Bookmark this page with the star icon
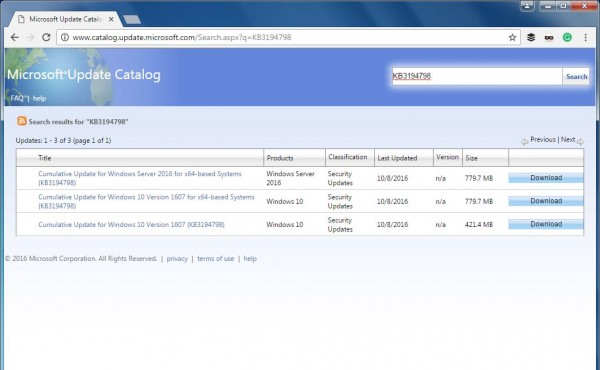 click(512, 37)
